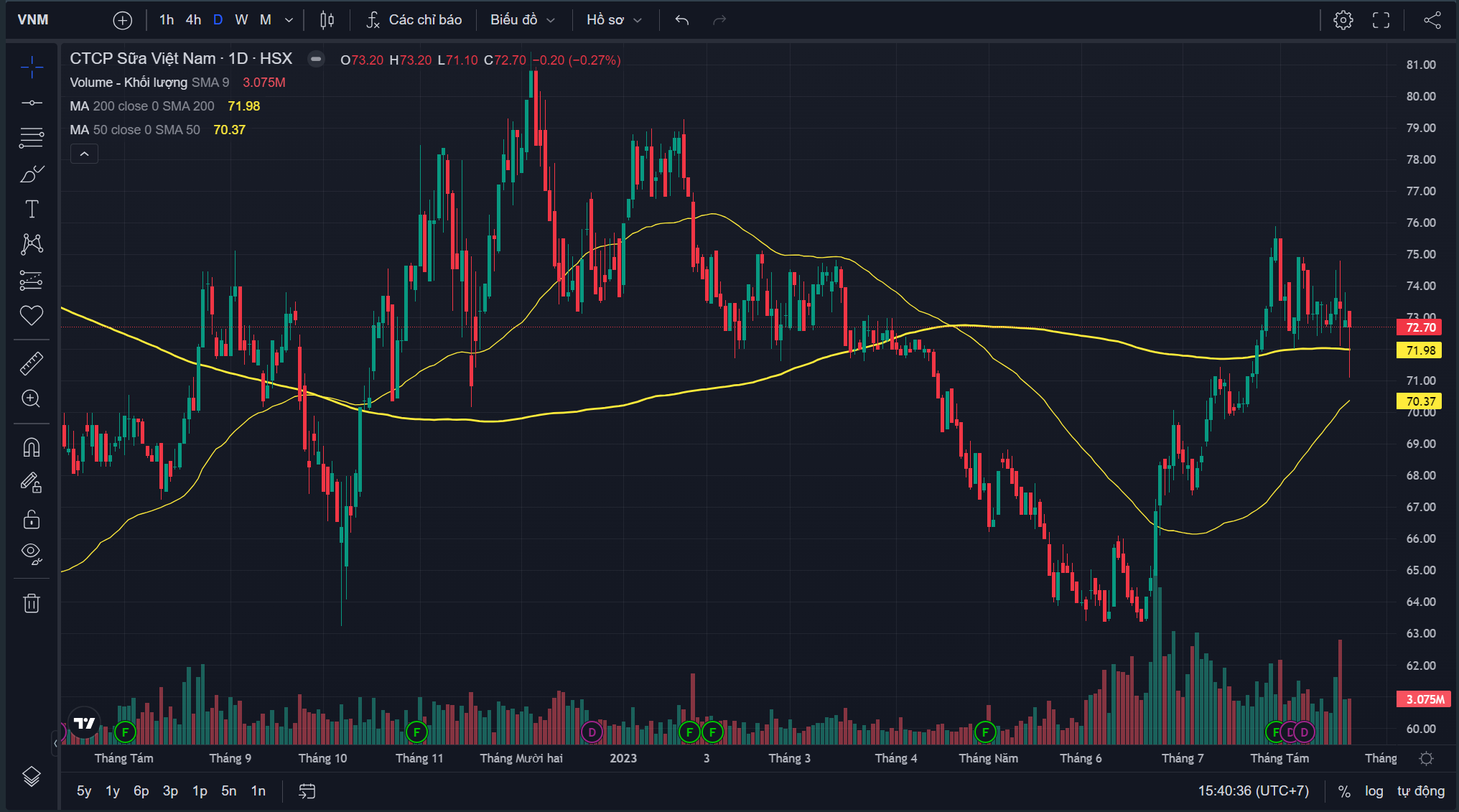This screenshot has width=1459, height=812.
Task: Click the symbol status dash icon
Action: point(316,60)
